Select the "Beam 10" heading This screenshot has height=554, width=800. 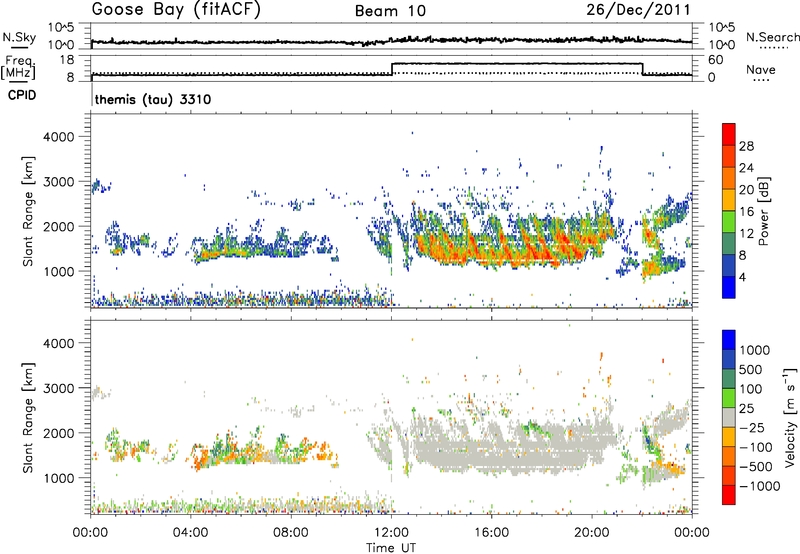coord(390,11)
